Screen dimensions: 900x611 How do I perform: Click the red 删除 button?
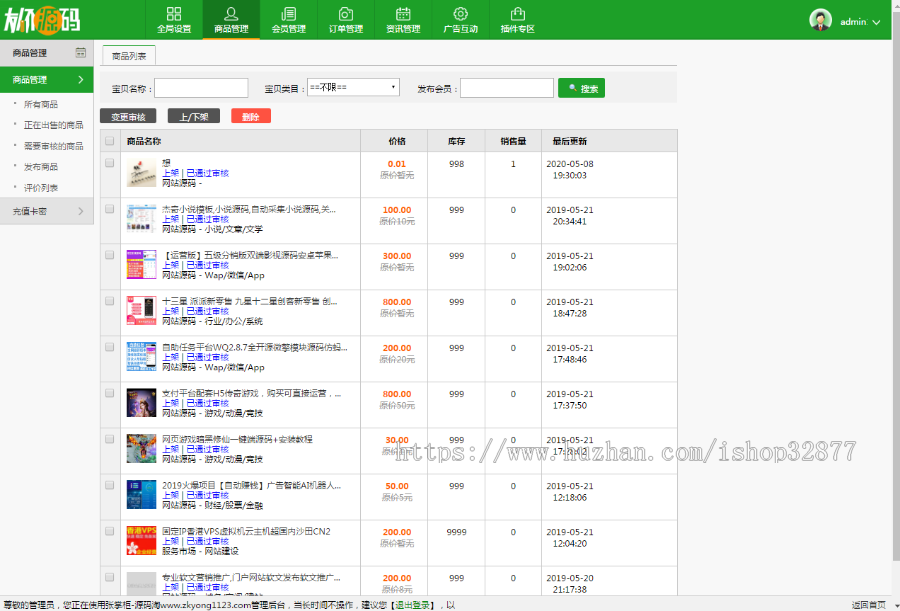point(251,116)
